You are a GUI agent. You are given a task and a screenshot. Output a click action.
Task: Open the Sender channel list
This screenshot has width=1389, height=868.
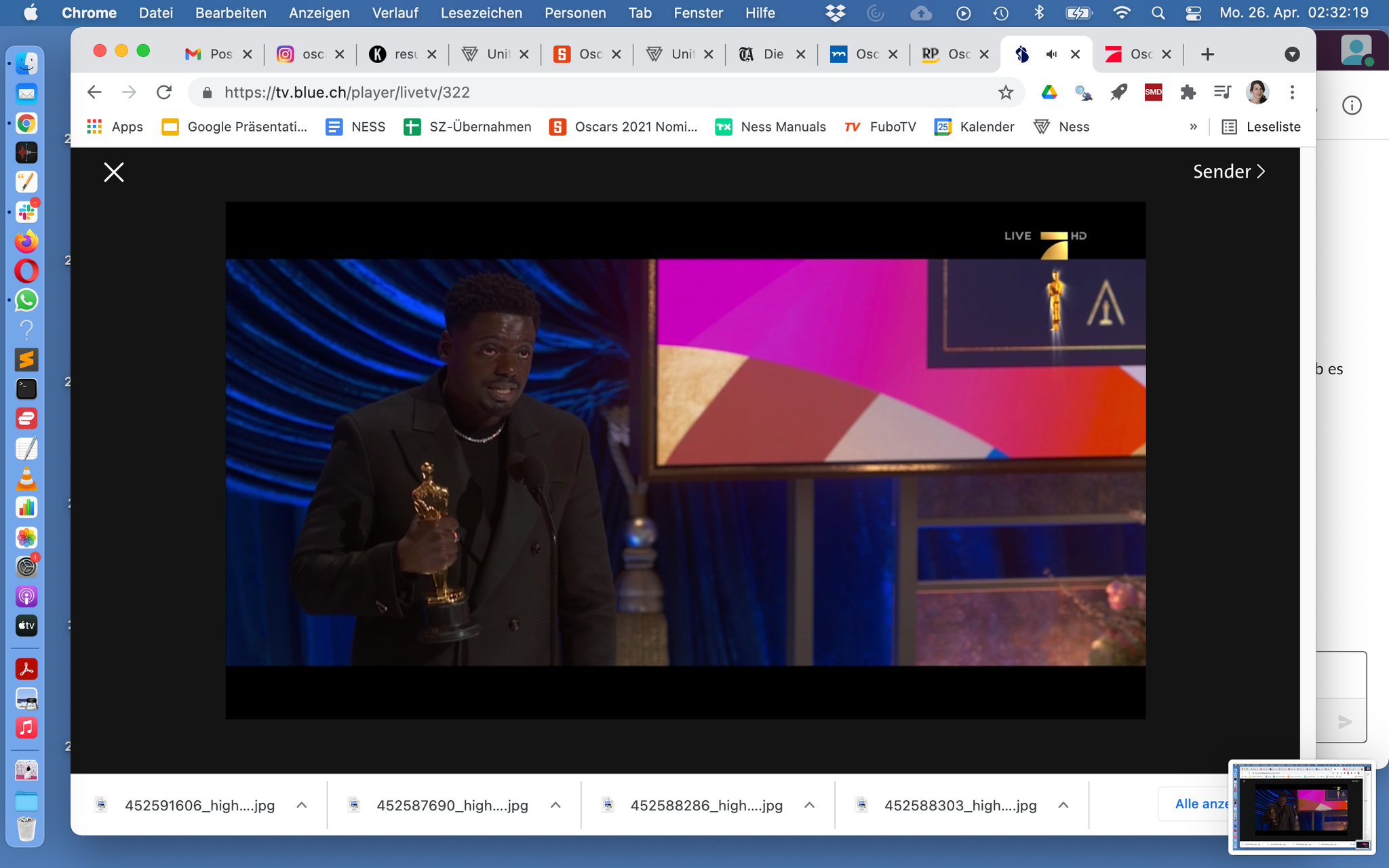pyautogui.click(x=1228, y=172)
